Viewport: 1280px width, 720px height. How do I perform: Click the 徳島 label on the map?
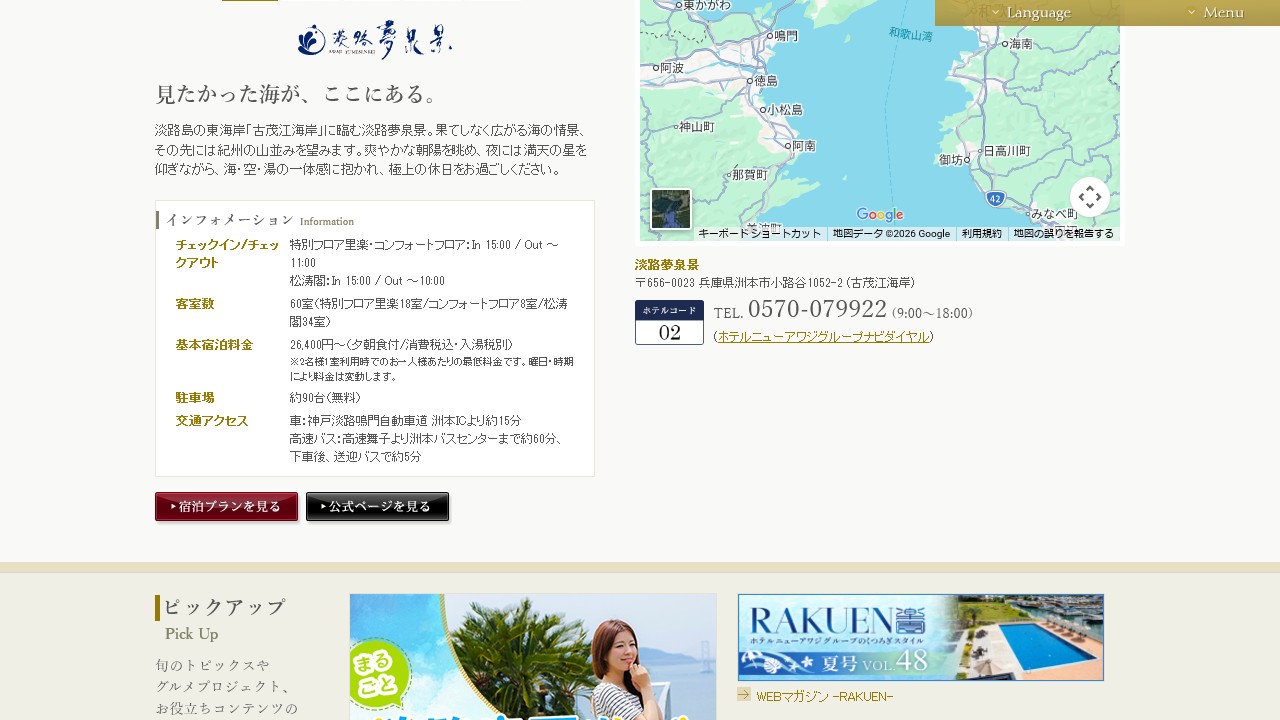(x=766, y=81)
